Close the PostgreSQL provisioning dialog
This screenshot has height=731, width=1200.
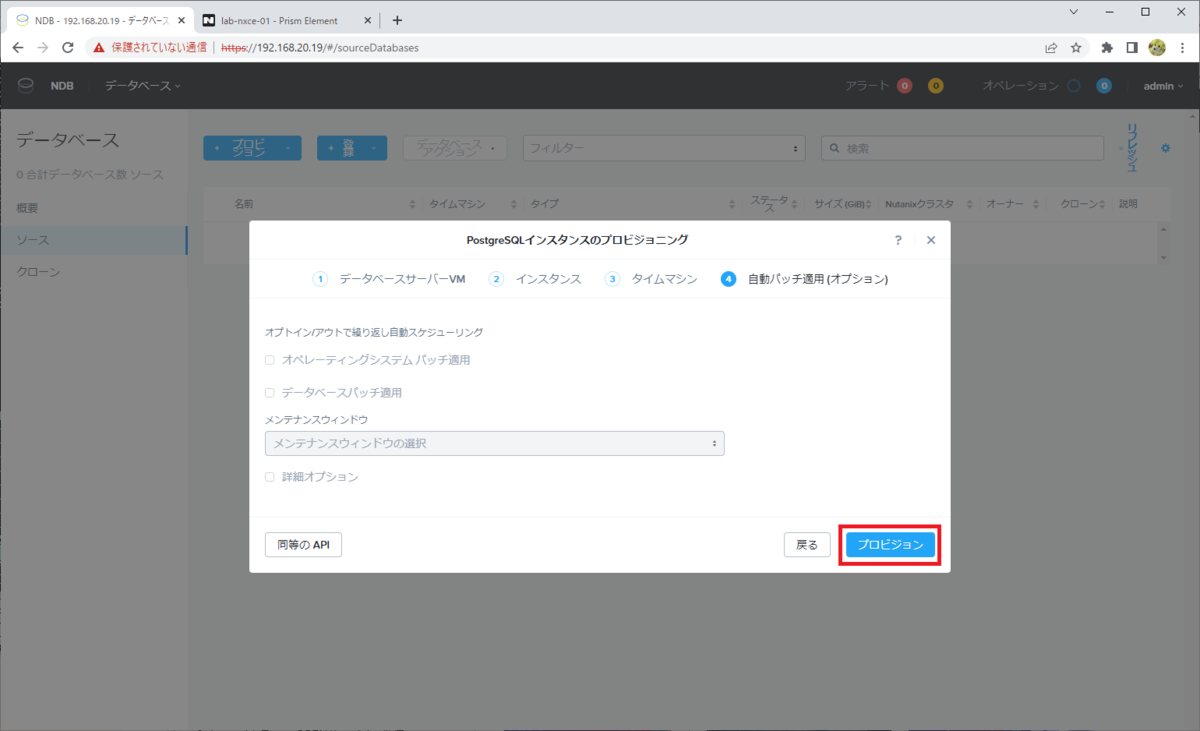[x=931, y=240]
